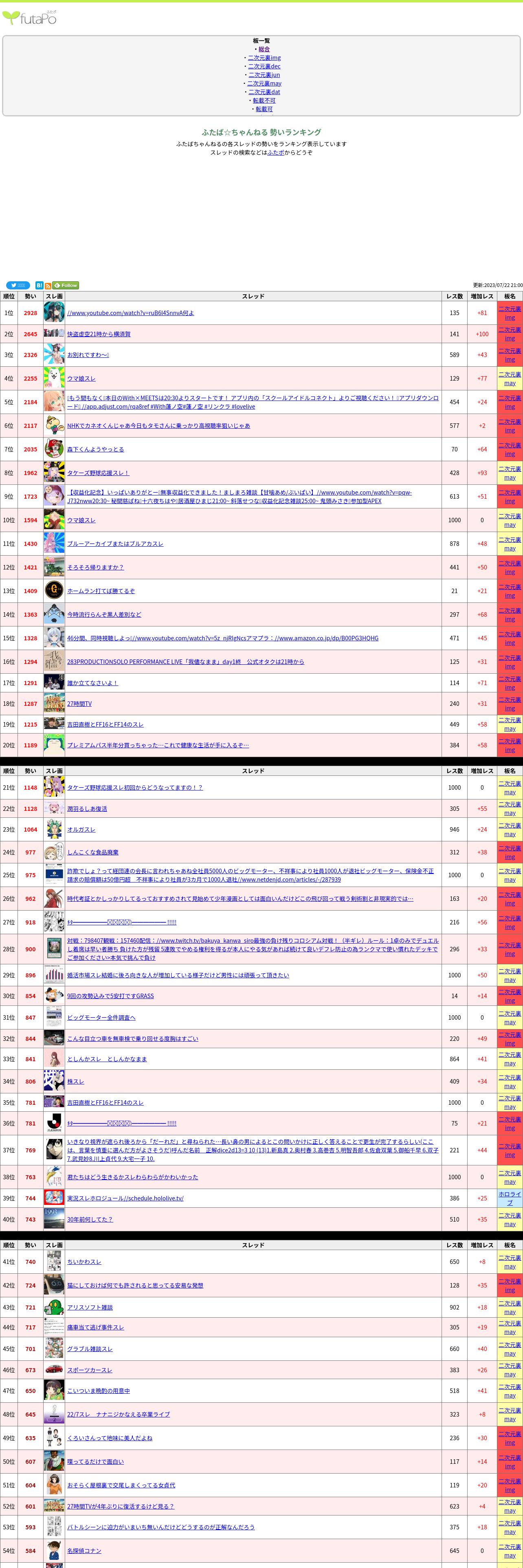Select 二次元裏jun board
523x1568 pixels.
click(x=264, y=75)
